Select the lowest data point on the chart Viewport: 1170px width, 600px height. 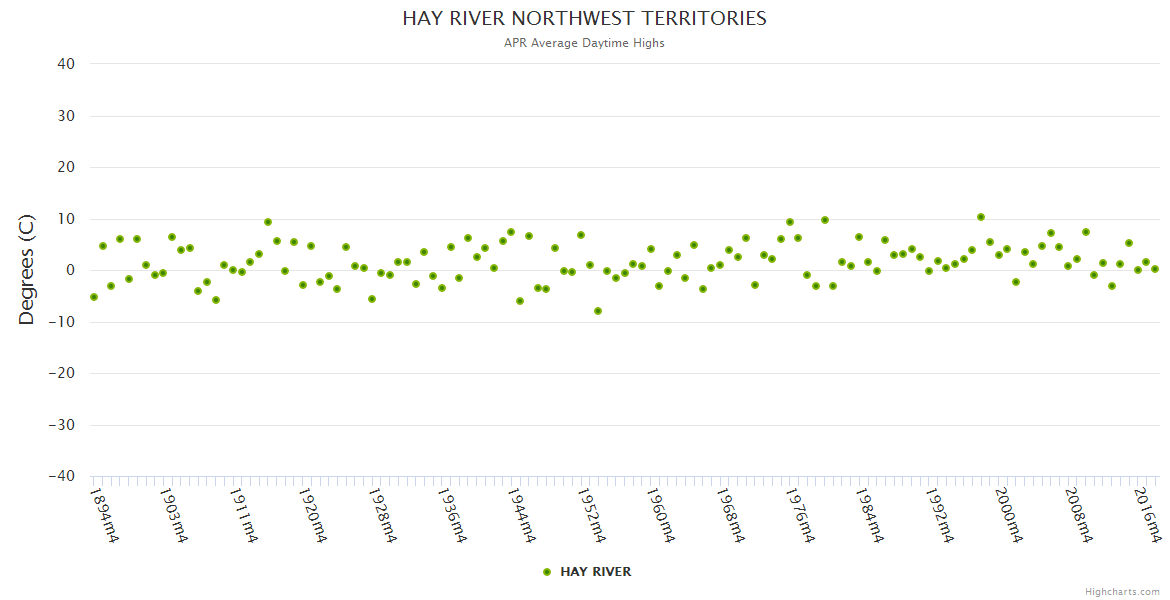pos(598,311)
